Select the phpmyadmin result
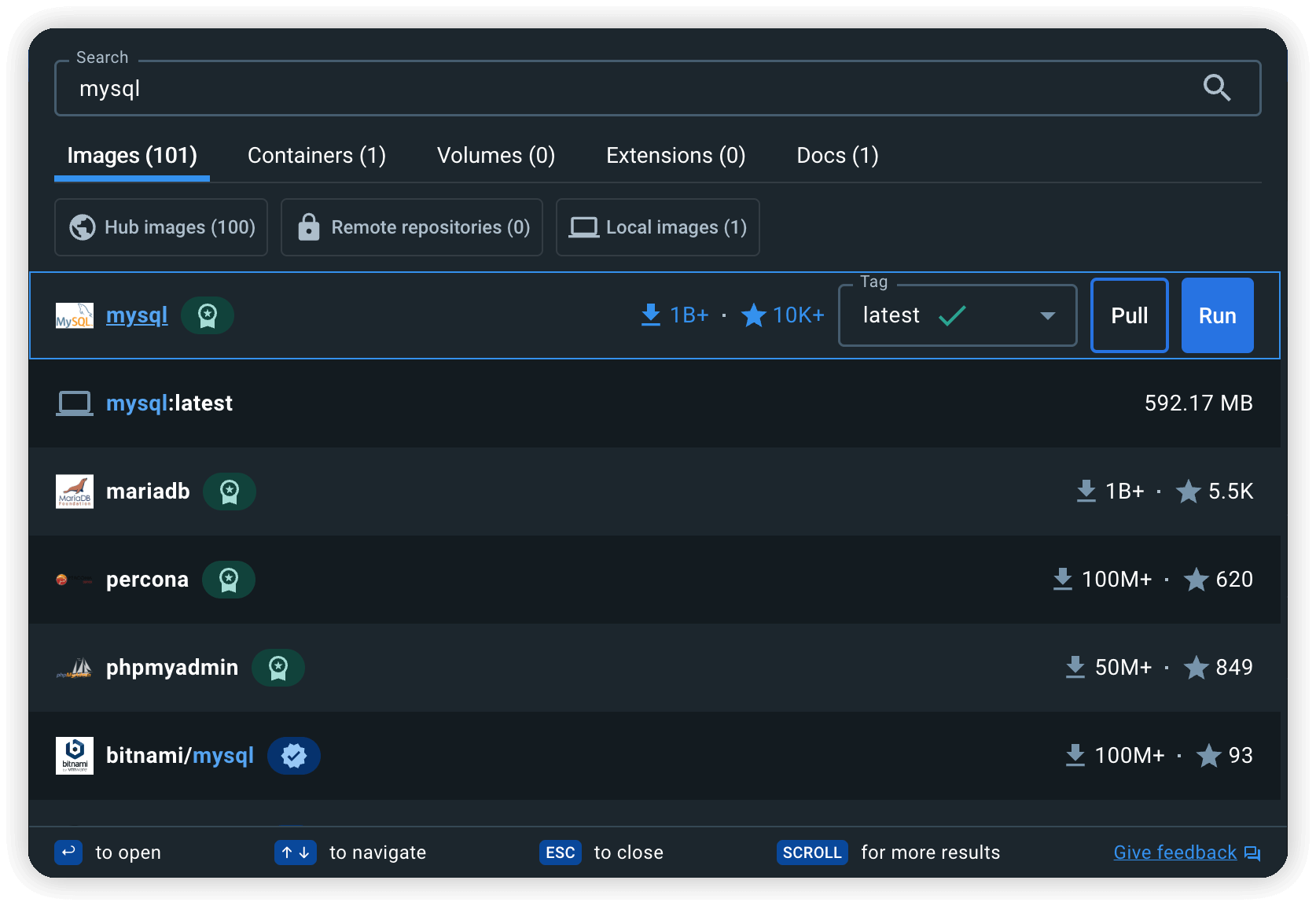 pyautogui.click(x=655, y=668)
